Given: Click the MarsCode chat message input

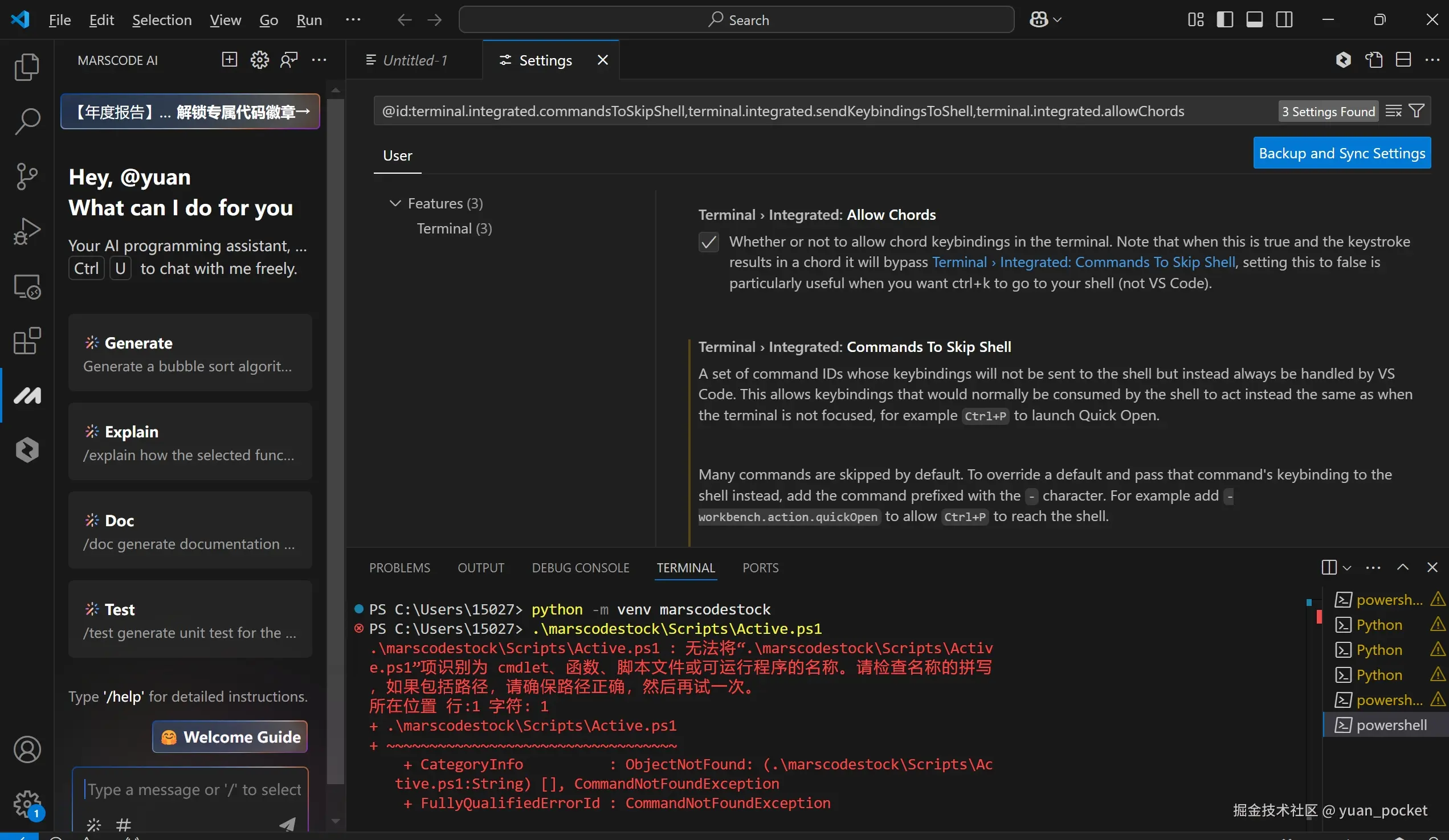Looking at the screenshot, I should click(193, 789).
